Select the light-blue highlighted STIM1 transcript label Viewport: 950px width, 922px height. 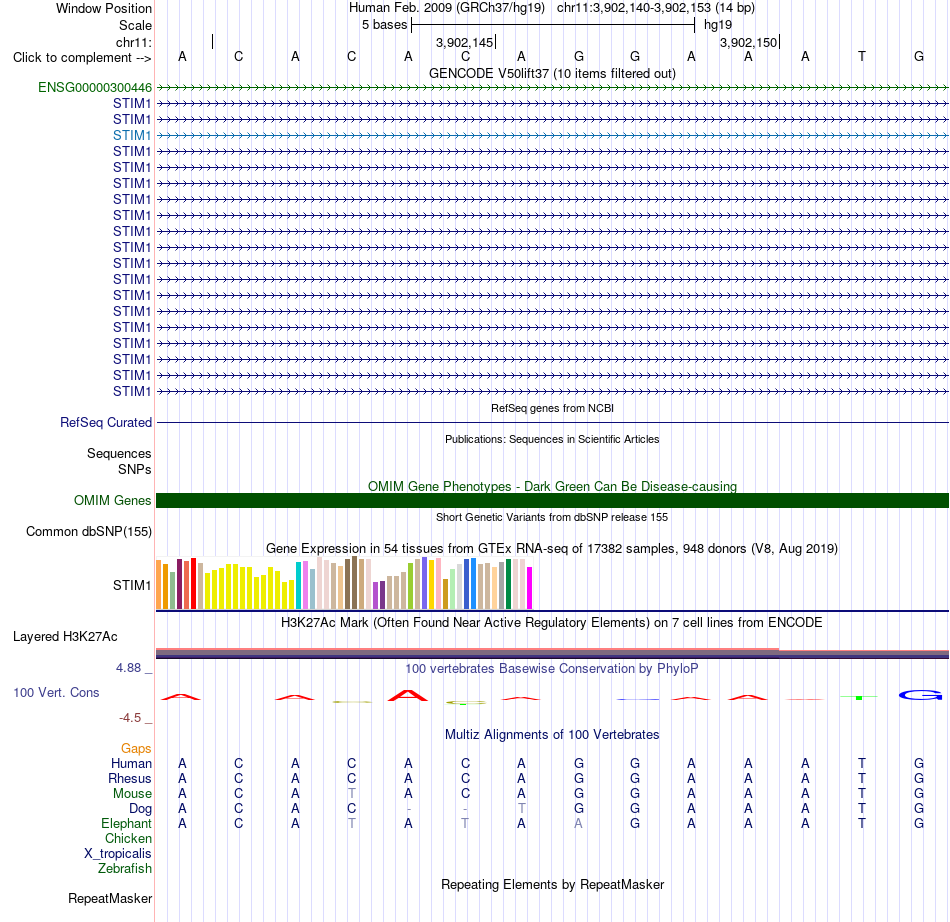[131, 135]
